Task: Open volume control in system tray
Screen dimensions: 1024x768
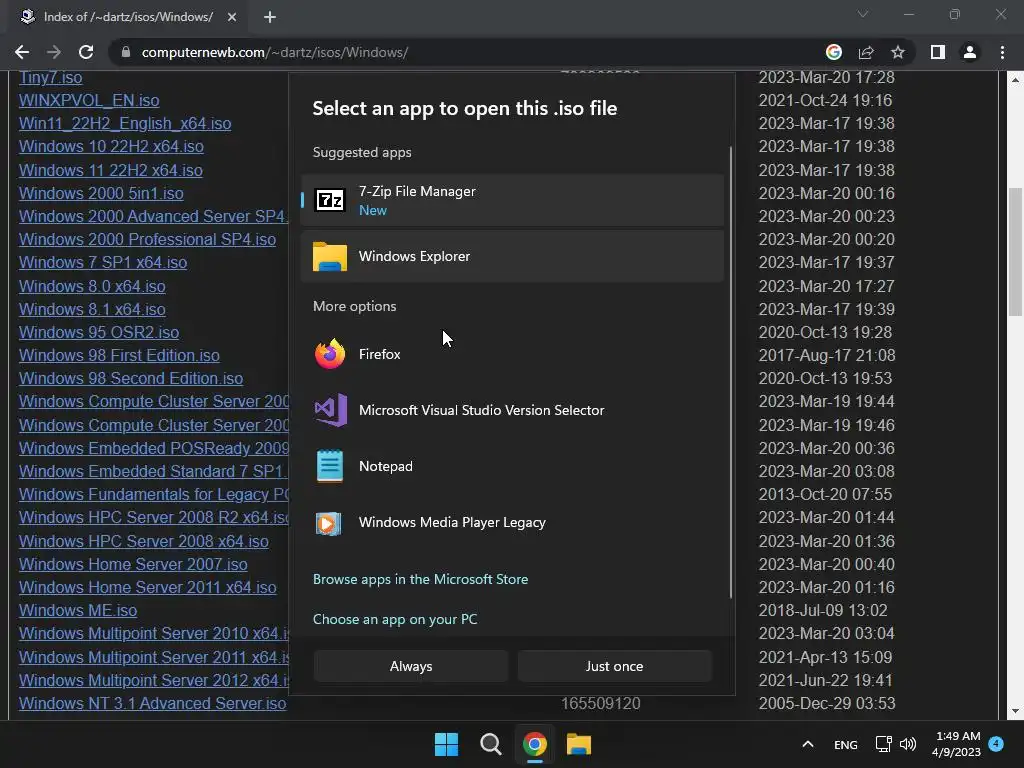Action: (x=908, y=744)
